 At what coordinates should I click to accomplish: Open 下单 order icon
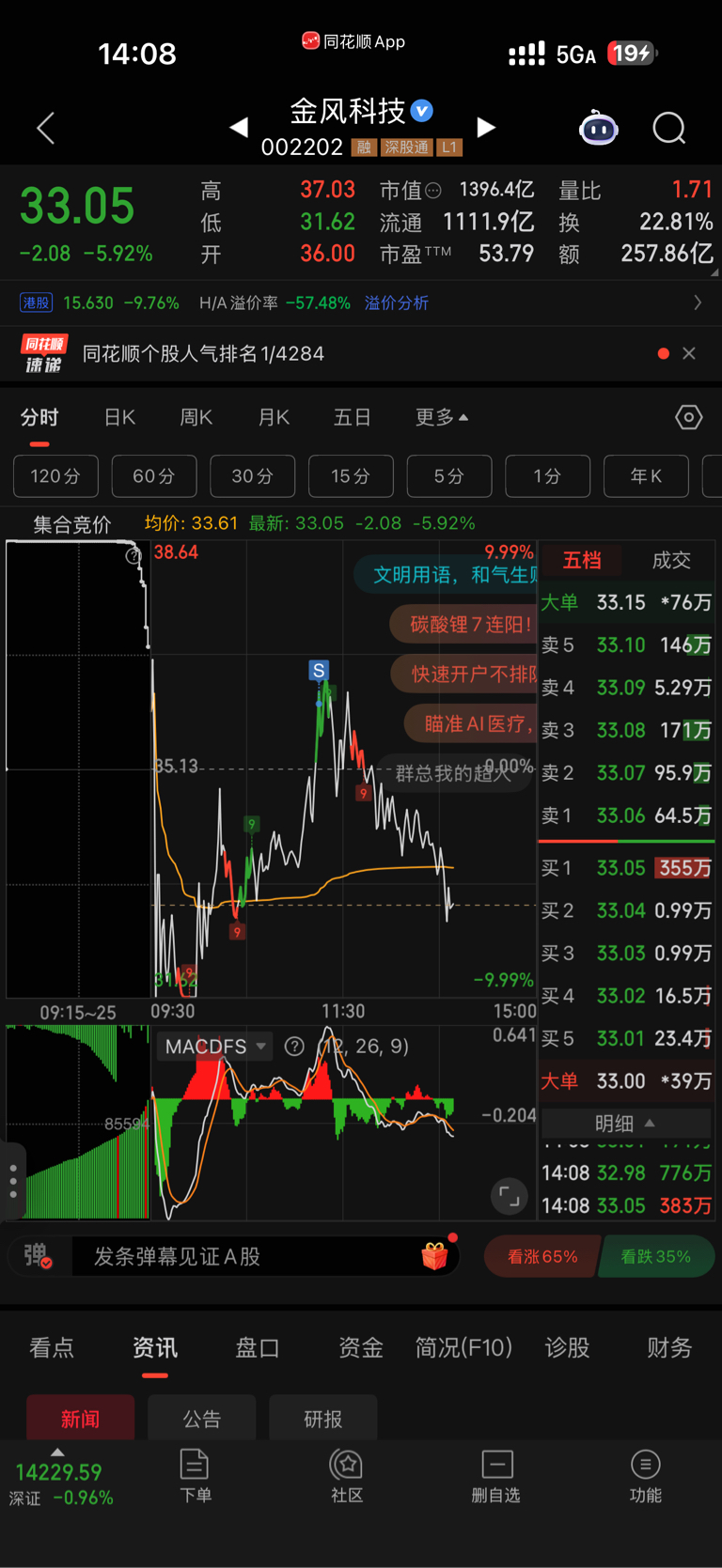[195, 1476]
